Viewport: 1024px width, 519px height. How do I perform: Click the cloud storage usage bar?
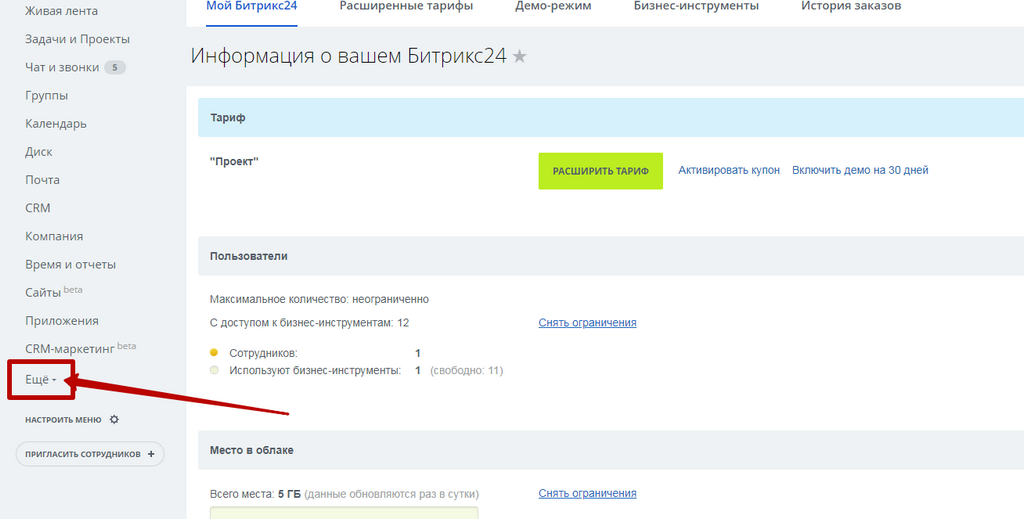[344, 513]
